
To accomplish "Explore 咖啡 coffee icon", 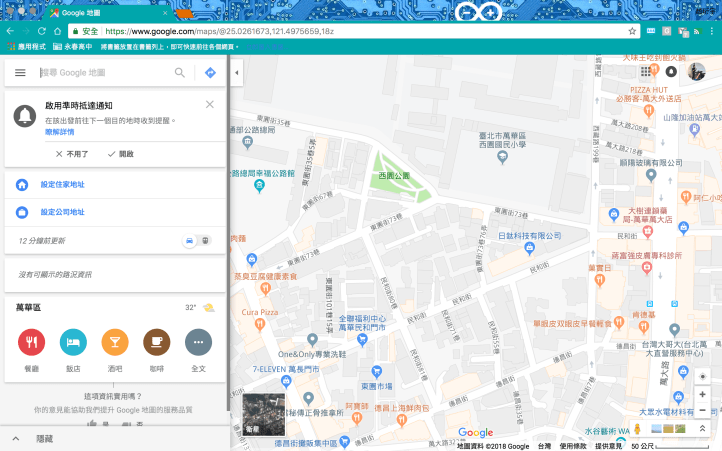I will coord(157,342).
